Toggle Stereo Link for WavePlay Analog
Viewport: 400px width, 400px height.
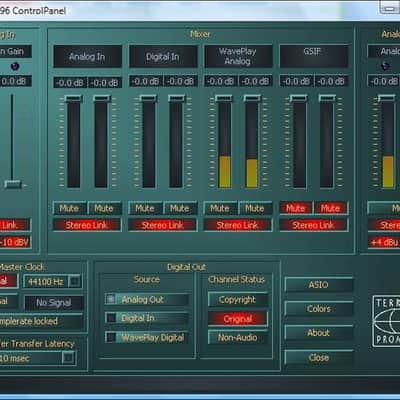point(238,225)
